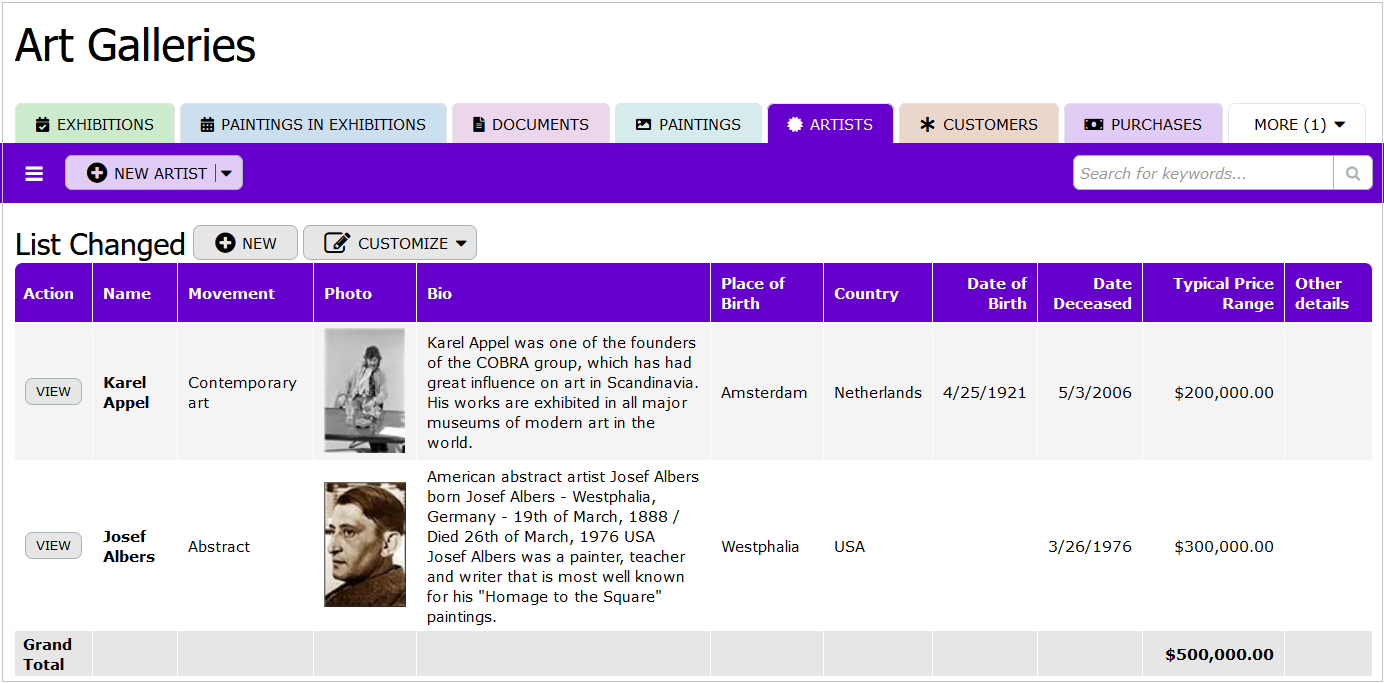Click New button beside List Changed
The width and height of the screenshot is (1384, 683).
point(245,243)
